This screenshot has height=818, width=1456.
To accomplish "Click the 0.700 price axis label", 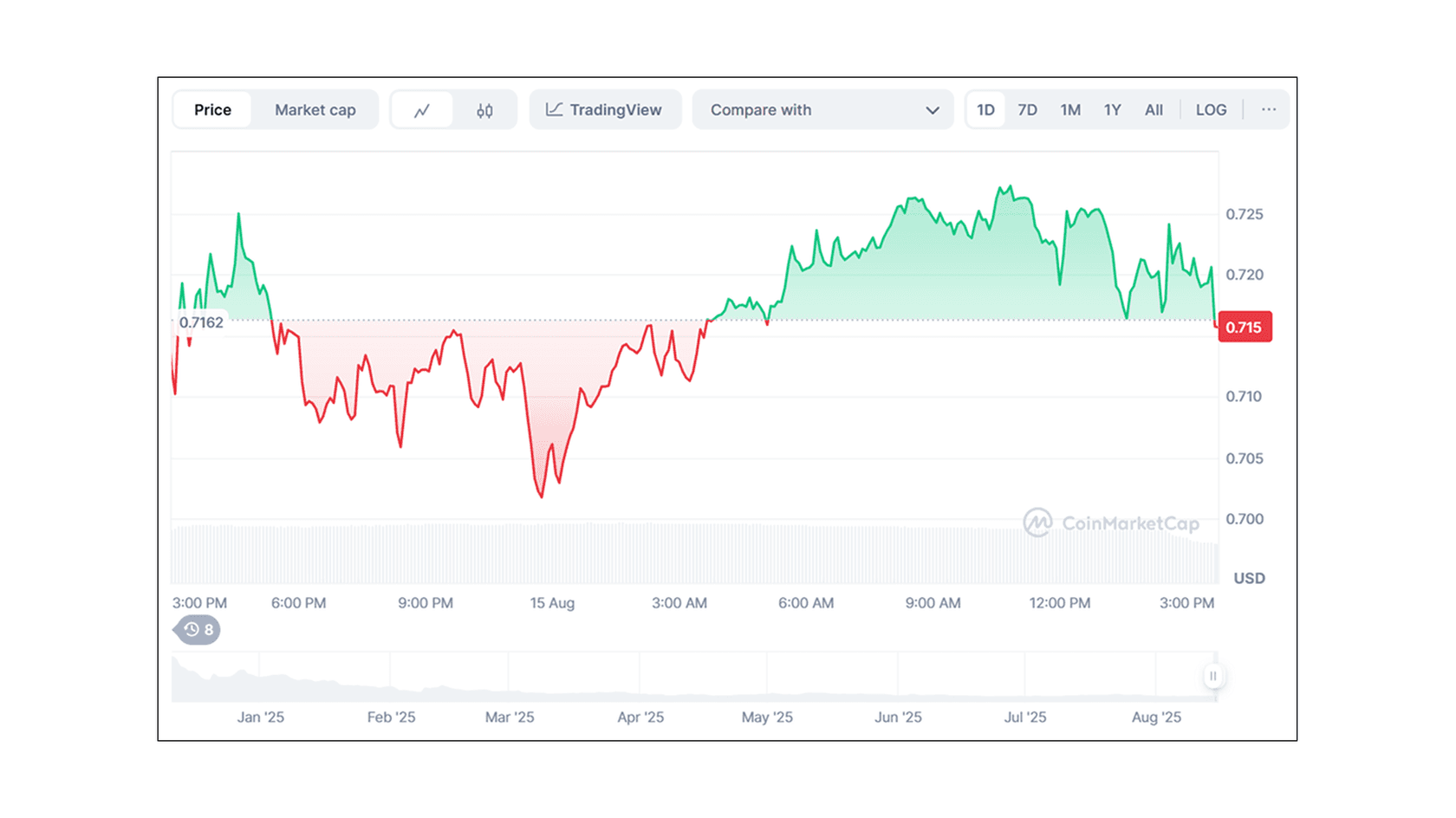I will [1245, 519].
